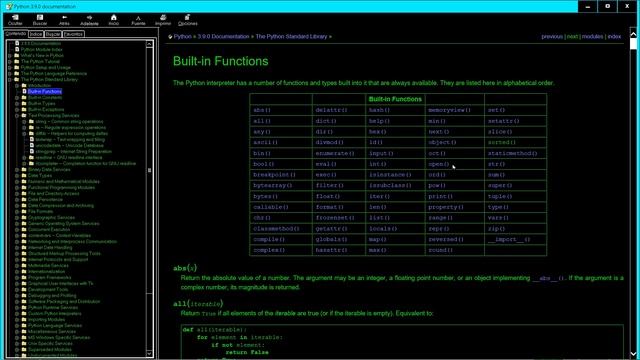Expand string — Common string operations node
The width and height of the screenshot is (640, 360).
tap(24, 122)
